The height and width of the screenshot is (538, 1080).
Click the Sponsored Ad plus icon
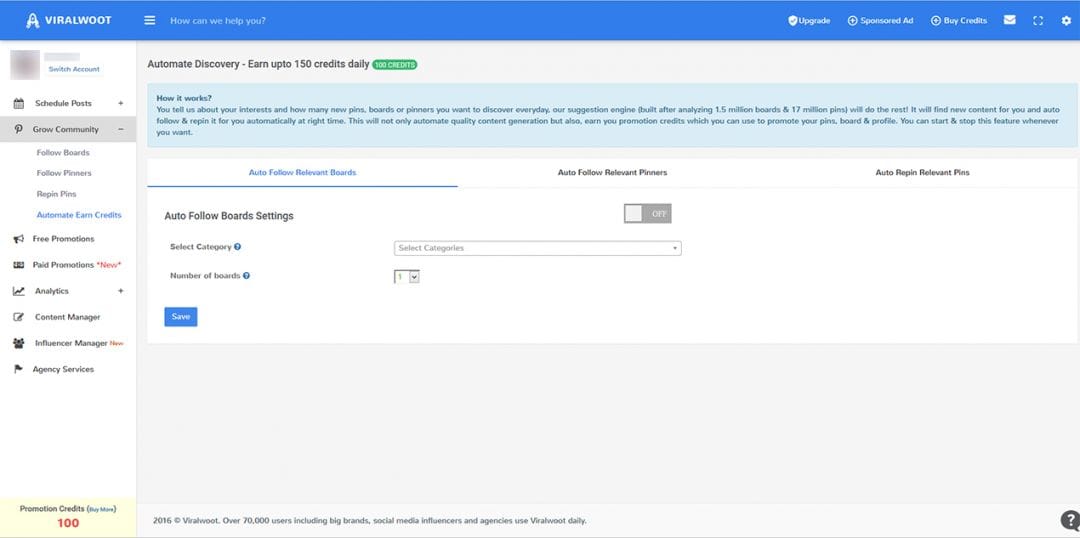pos(852,21)
